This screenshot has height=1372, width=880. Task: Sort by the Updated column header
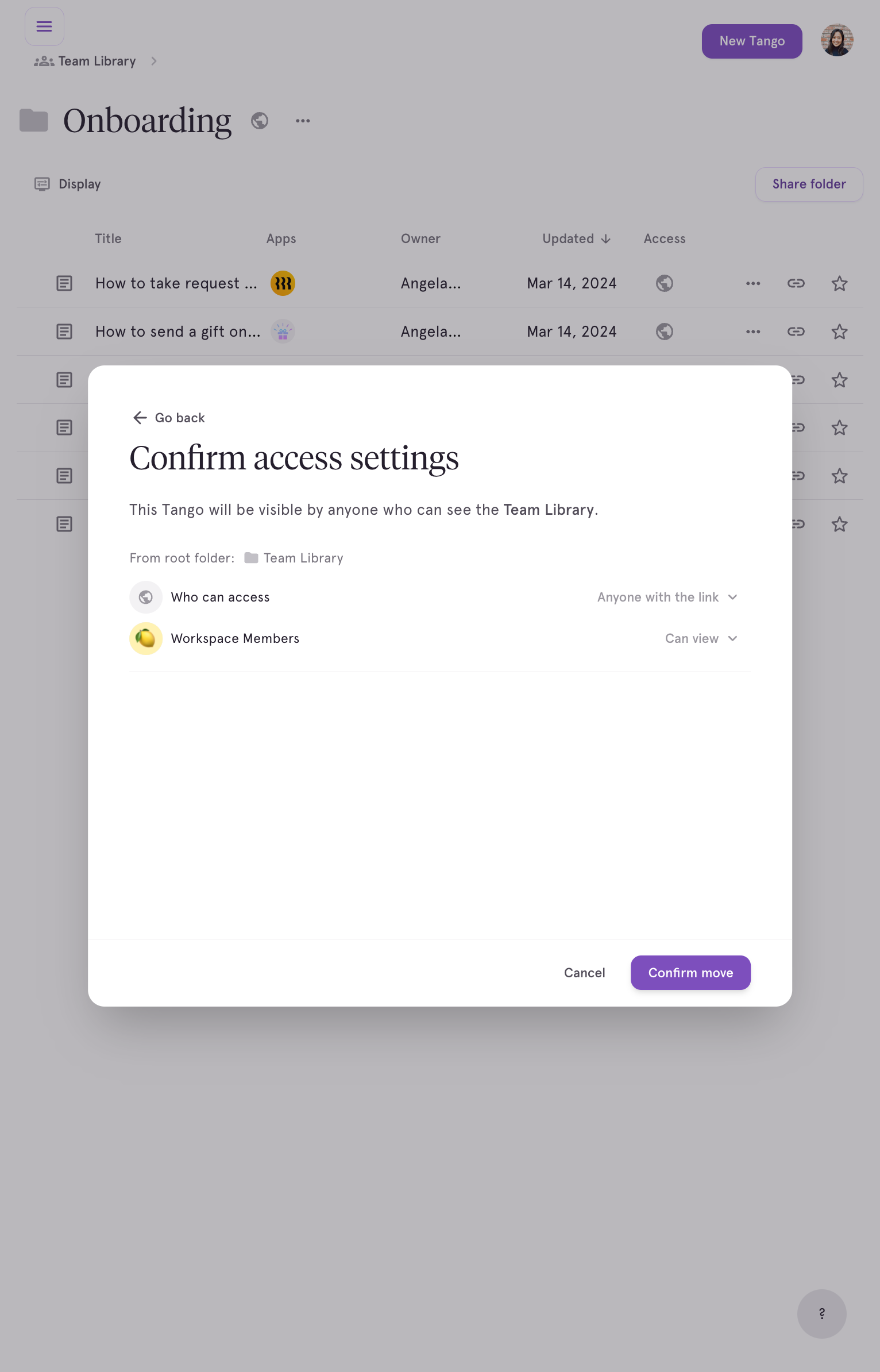576,238
